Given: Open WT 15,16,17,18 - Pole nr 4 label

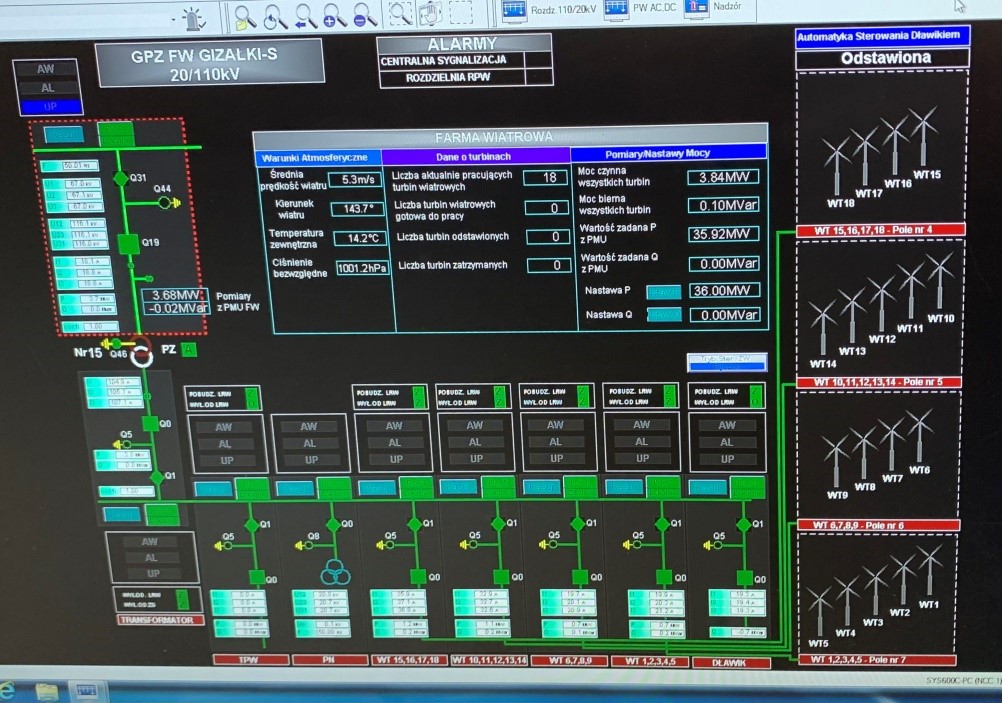Looking at the screenshot, I should point(880,230).
